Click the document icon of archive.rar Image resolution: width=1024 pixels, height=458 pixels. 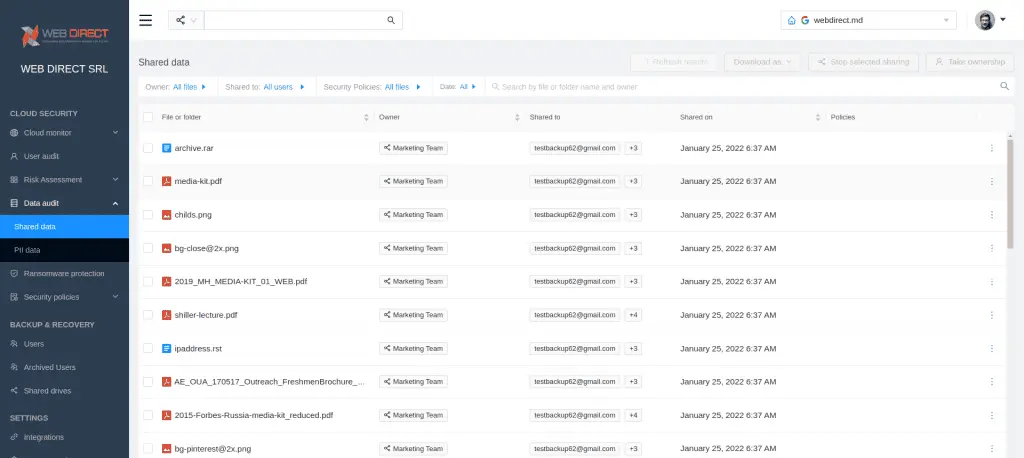click(167, 148)
